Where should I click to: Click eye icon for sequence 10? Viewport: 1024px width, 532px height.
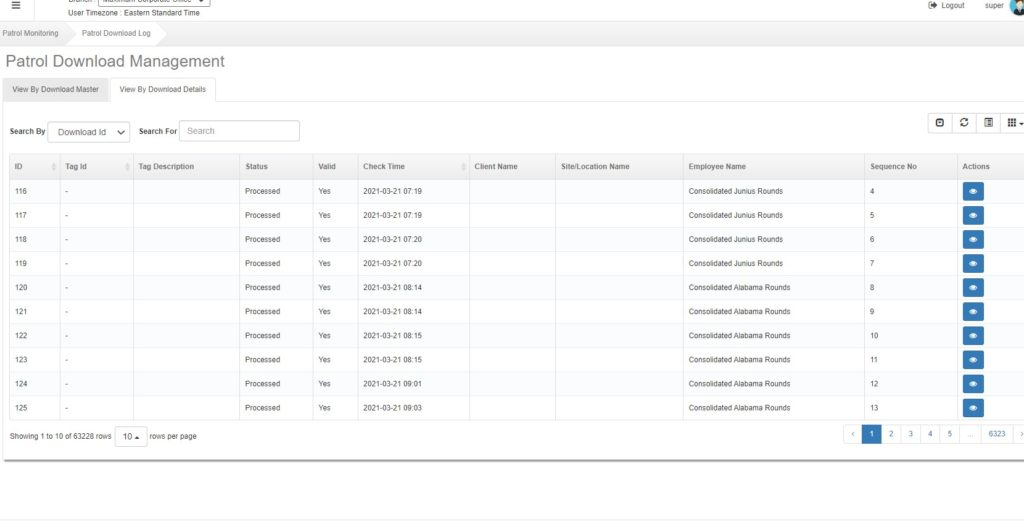972,335
